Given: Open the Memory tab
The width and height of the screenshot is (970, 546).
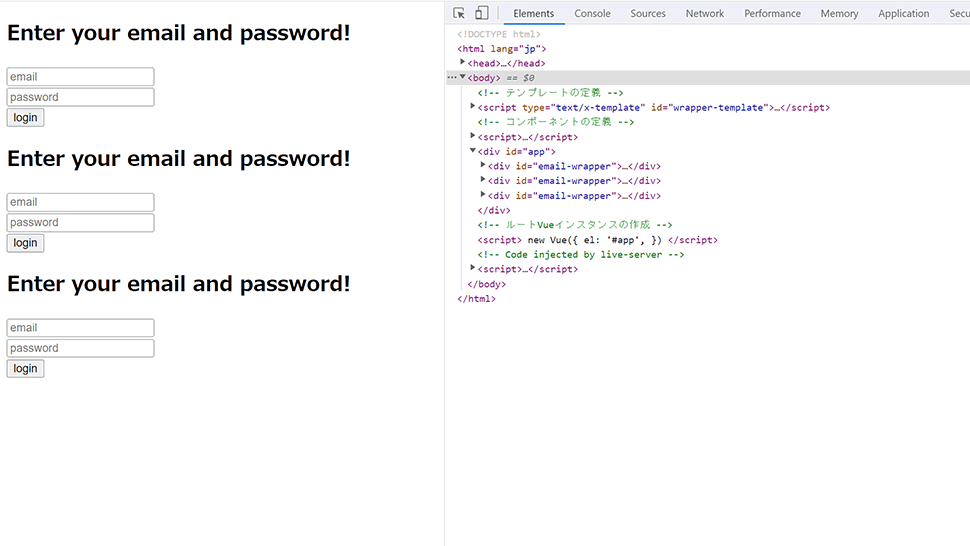Looking at the screenshot, I should (839, 13).
